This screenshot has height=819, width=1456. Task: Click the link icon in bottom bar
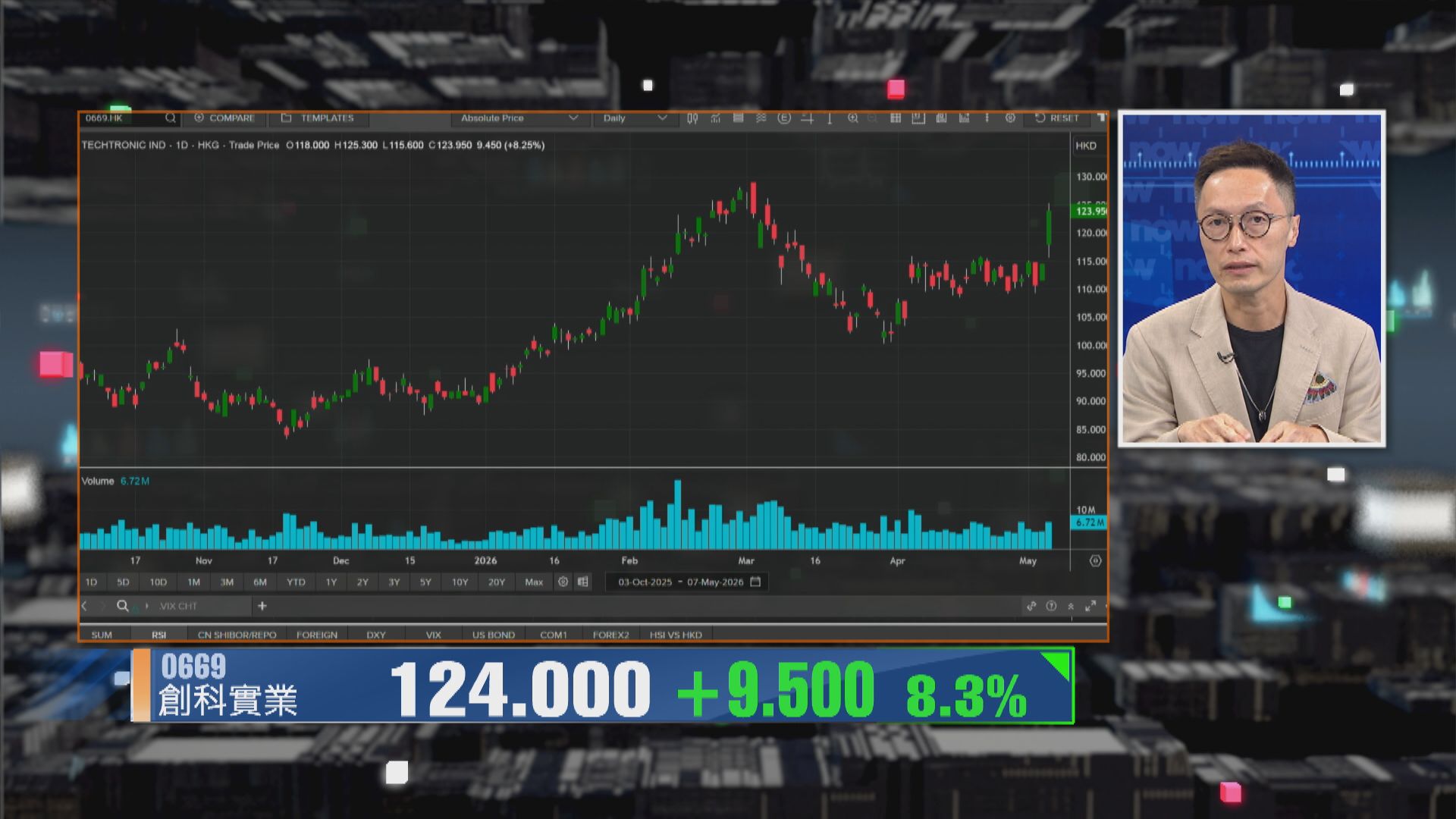(x=1031, y=606)
